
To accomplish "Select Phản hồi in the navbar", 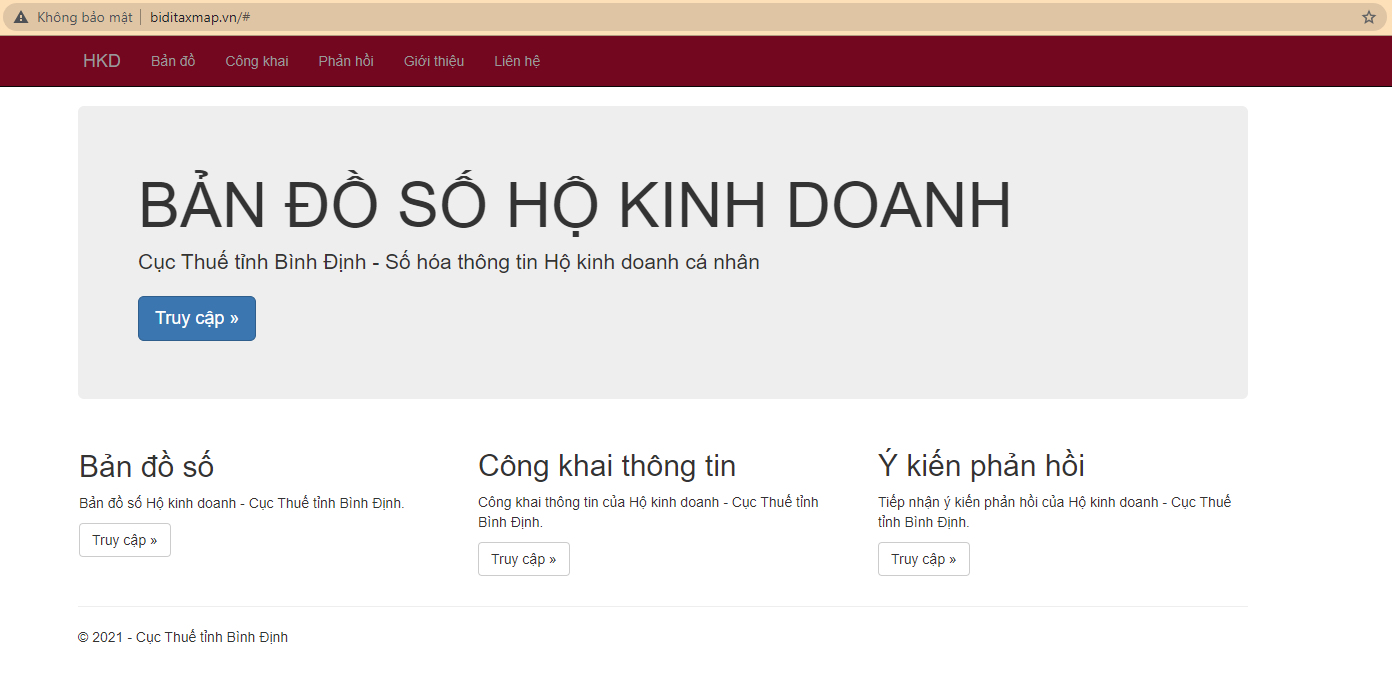I will (346, 61).
